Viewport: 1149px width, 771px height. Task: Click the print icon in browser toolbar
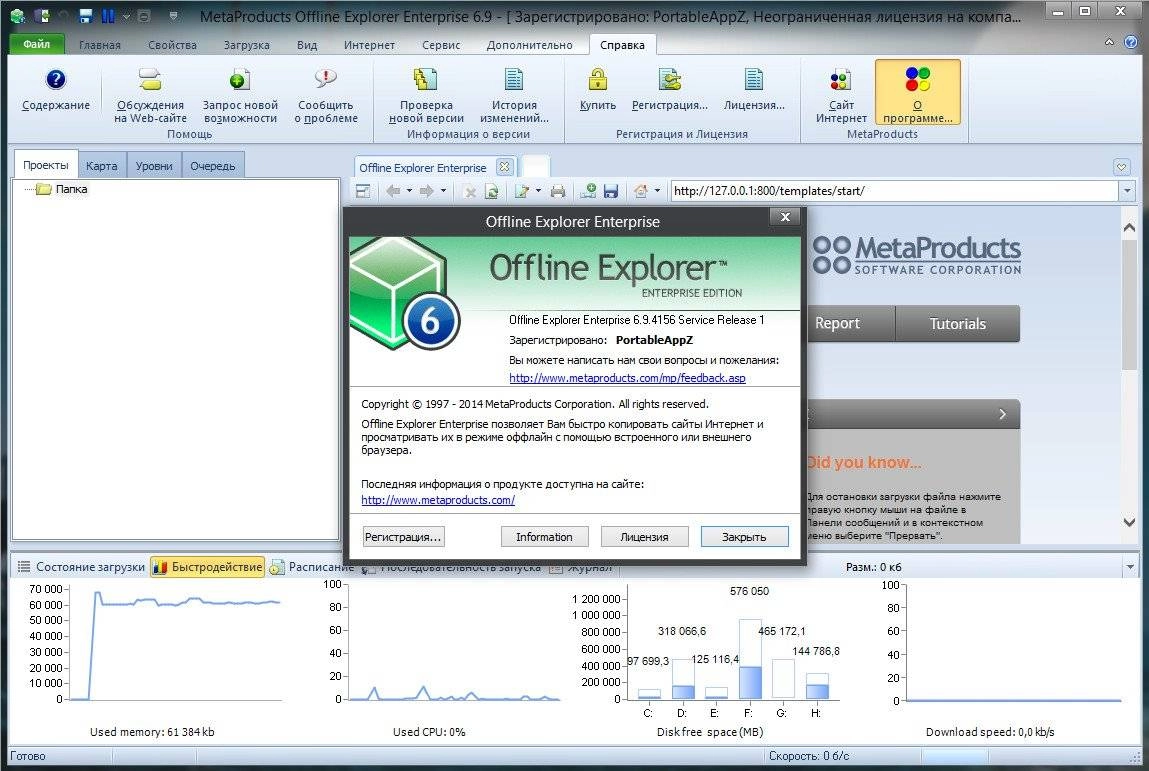point(558,191)
